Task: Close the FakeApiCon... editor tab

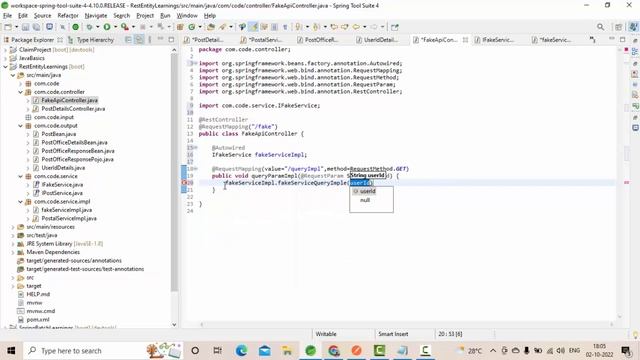Action: [x=465, y=40]
